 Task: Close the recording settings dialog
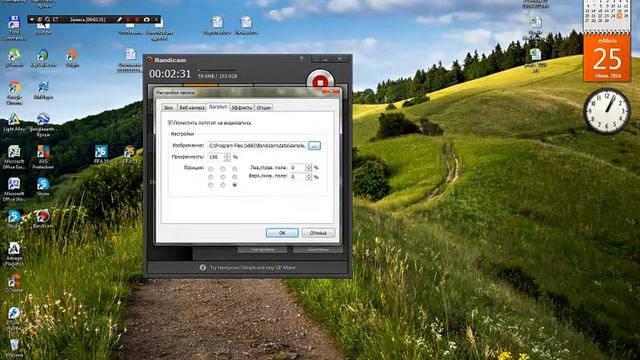[x=331, y=92]
